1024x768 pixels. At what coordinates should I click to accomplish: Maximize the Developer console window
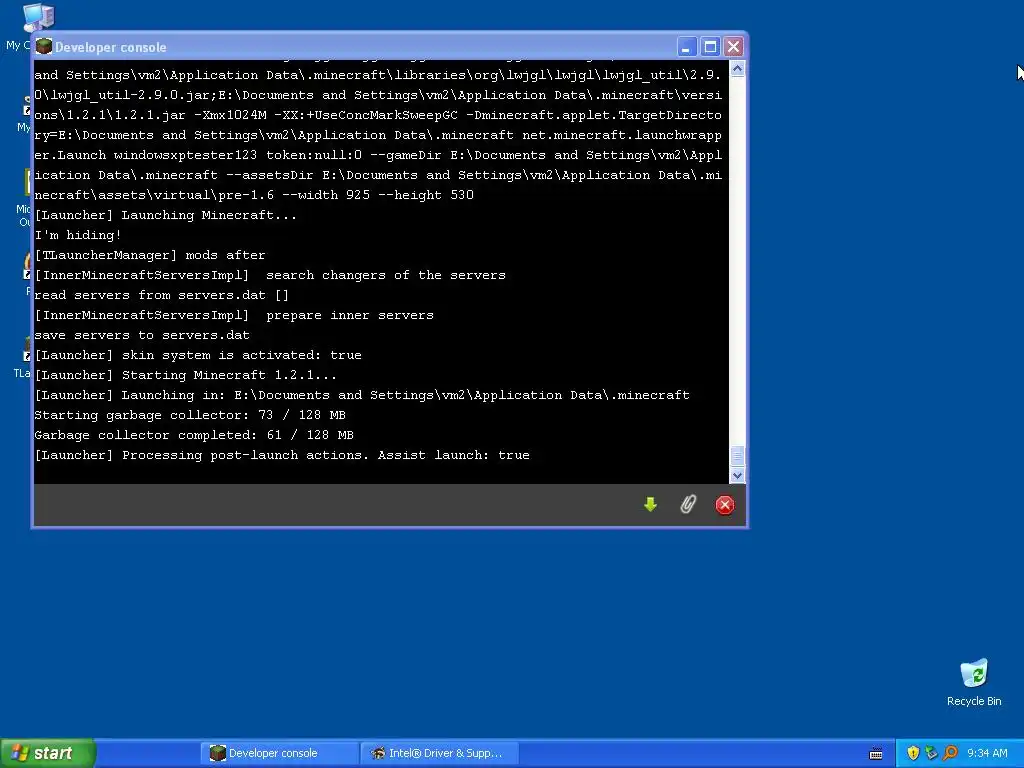coord(710,47)
